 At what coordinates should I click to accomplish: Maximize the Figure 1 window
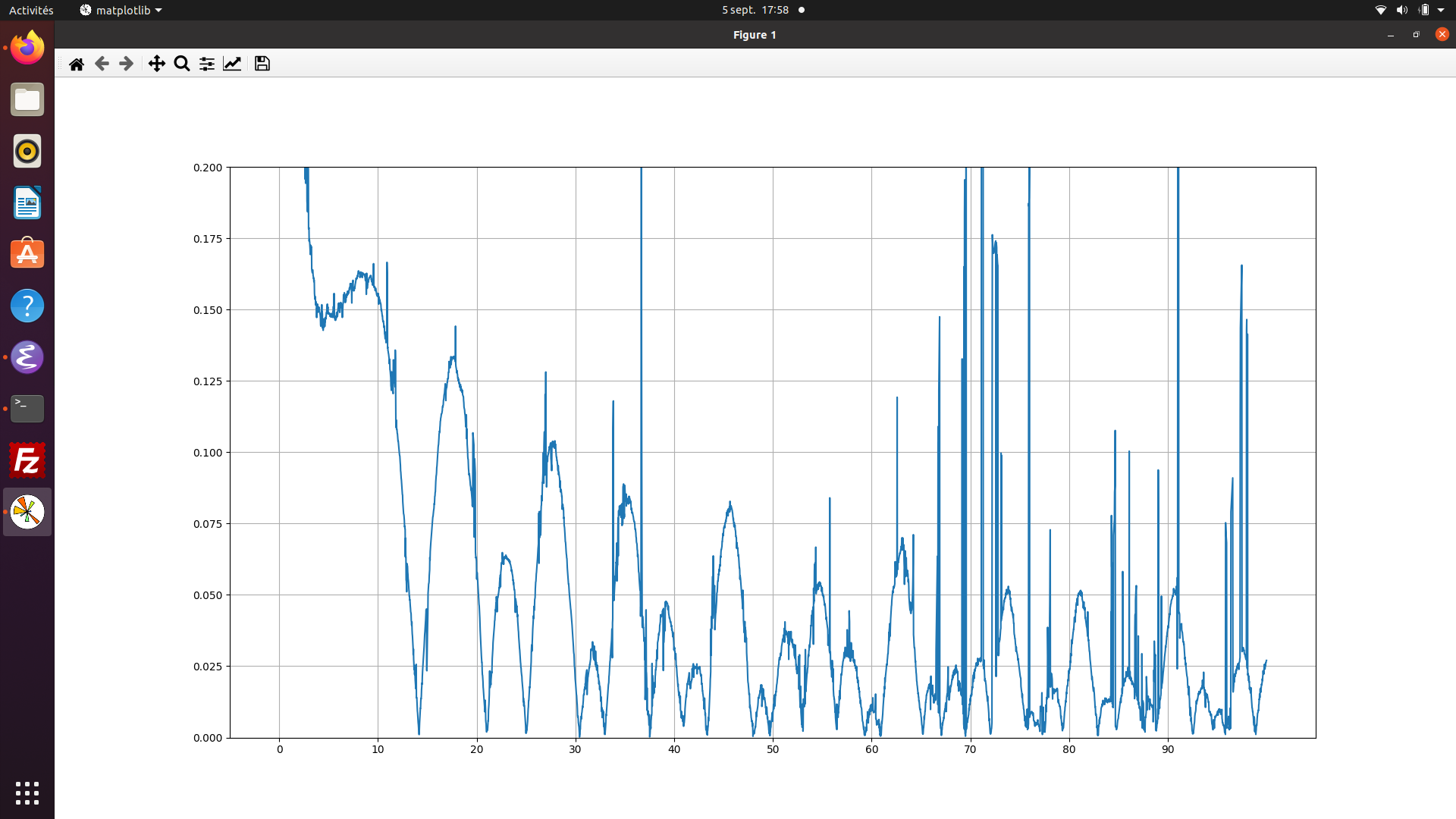[x=1416, y=35]
